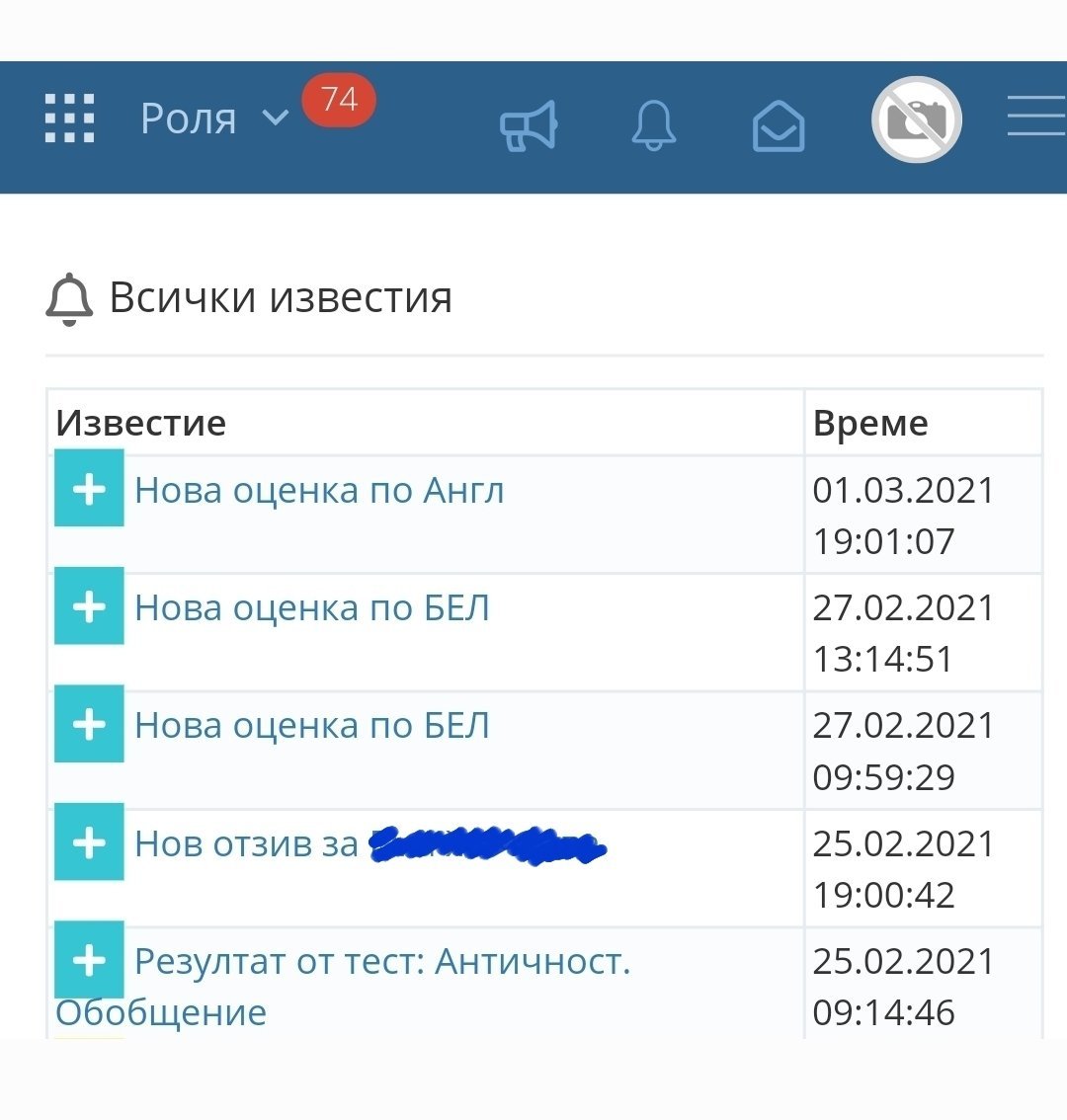
Task: Expand the Резултат от тест notification
Action: pyautogui.click(x=89, y=959)
